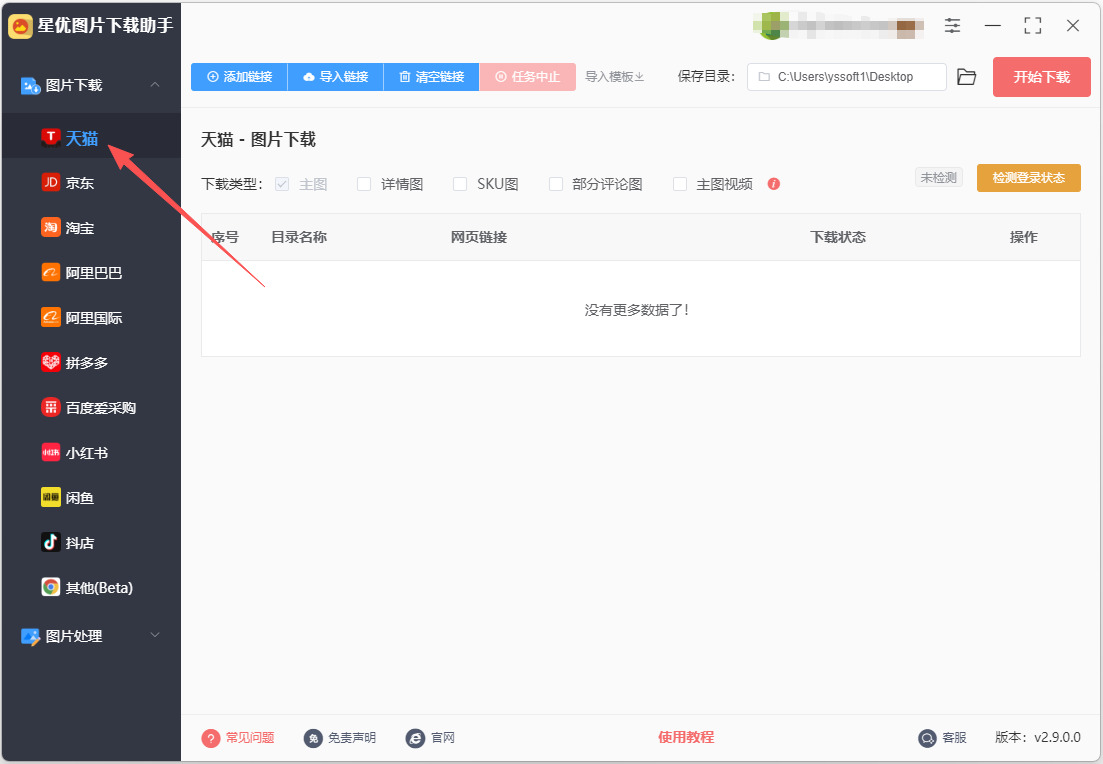This screenshot has height=764, width=1103.
Task: Enable the 主图视频 checkbox
Action: (x=680, y=184)
